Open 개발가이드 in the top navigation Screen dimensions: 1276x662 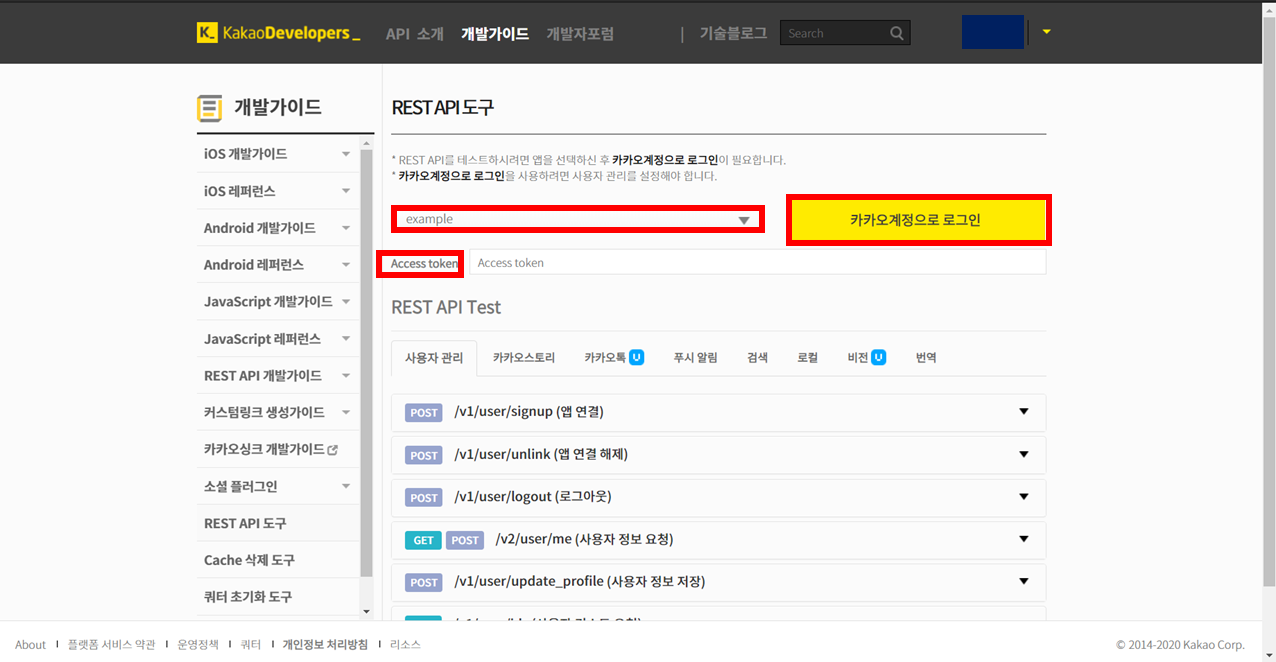495,33
